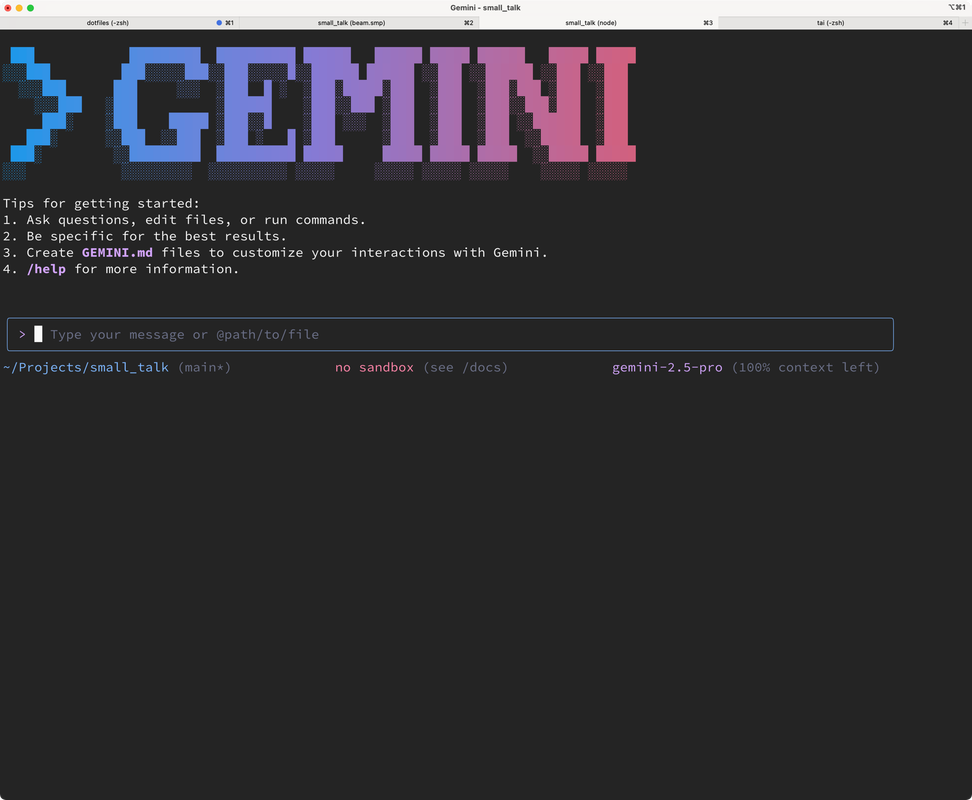The height and width of the screenshot is (800, 972).
Task: Close the window with red button
Action: [8, 8]
